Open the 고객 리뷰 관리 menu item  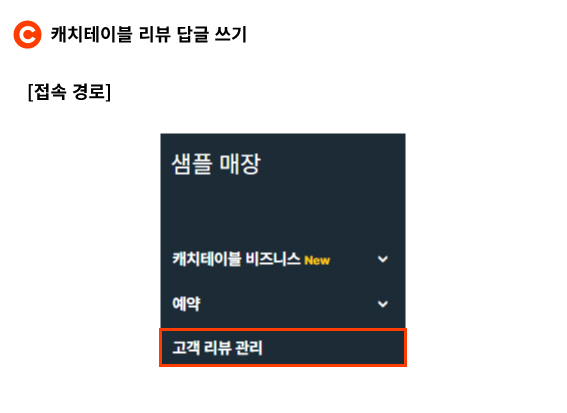click(x=283, y=348)
